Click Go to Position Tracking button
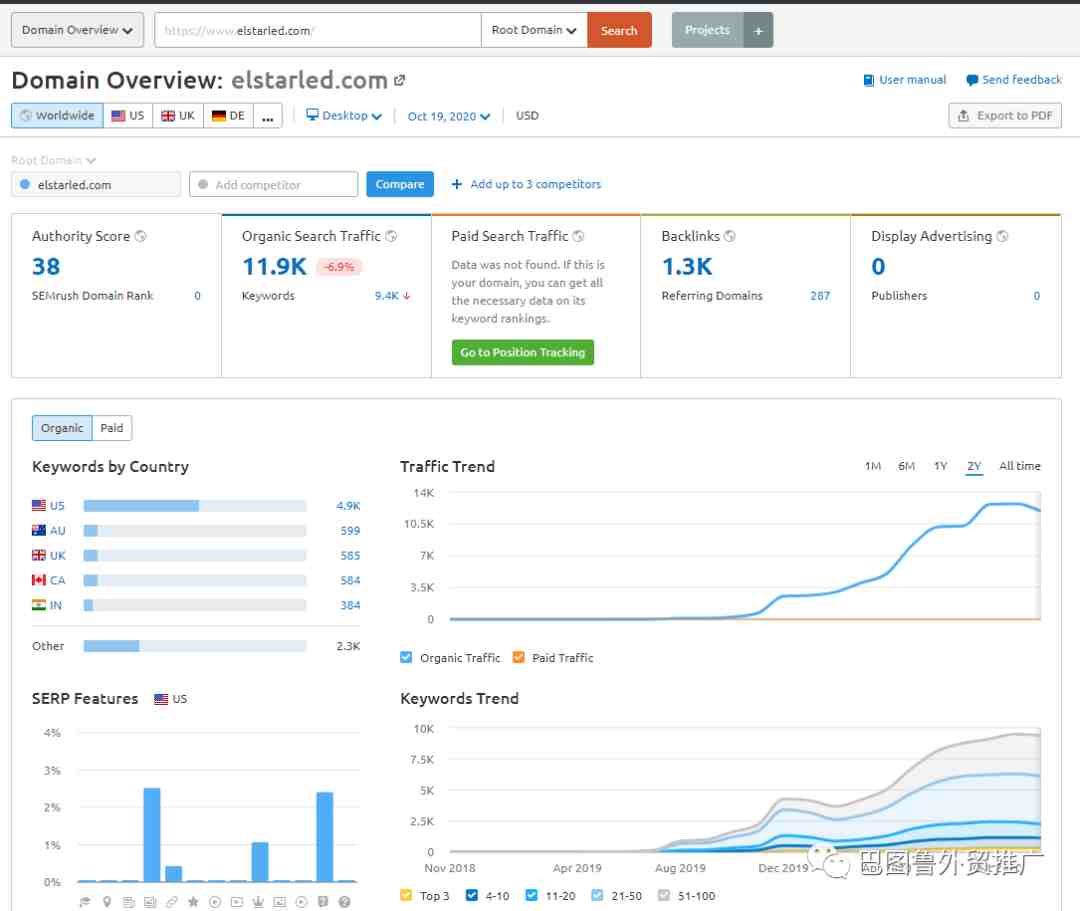The width and height of the screenshot is (1080, 911). [522, 352]
